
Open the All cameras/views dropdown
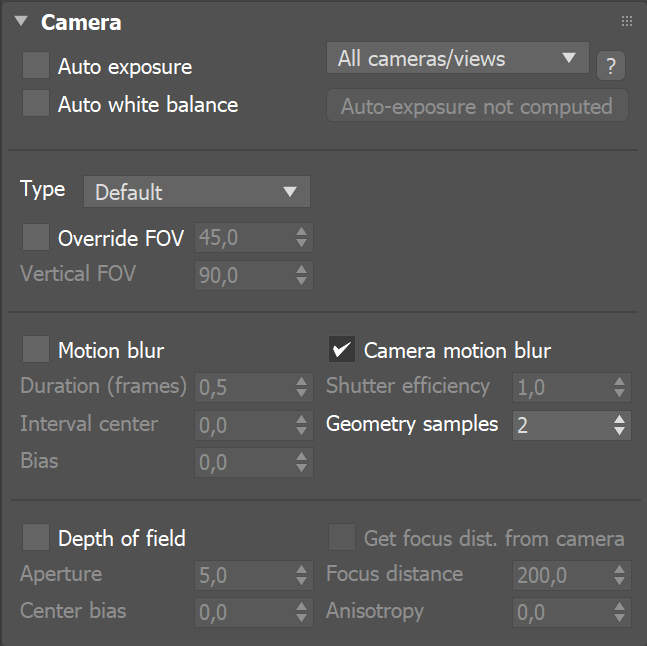pos(458,58)
